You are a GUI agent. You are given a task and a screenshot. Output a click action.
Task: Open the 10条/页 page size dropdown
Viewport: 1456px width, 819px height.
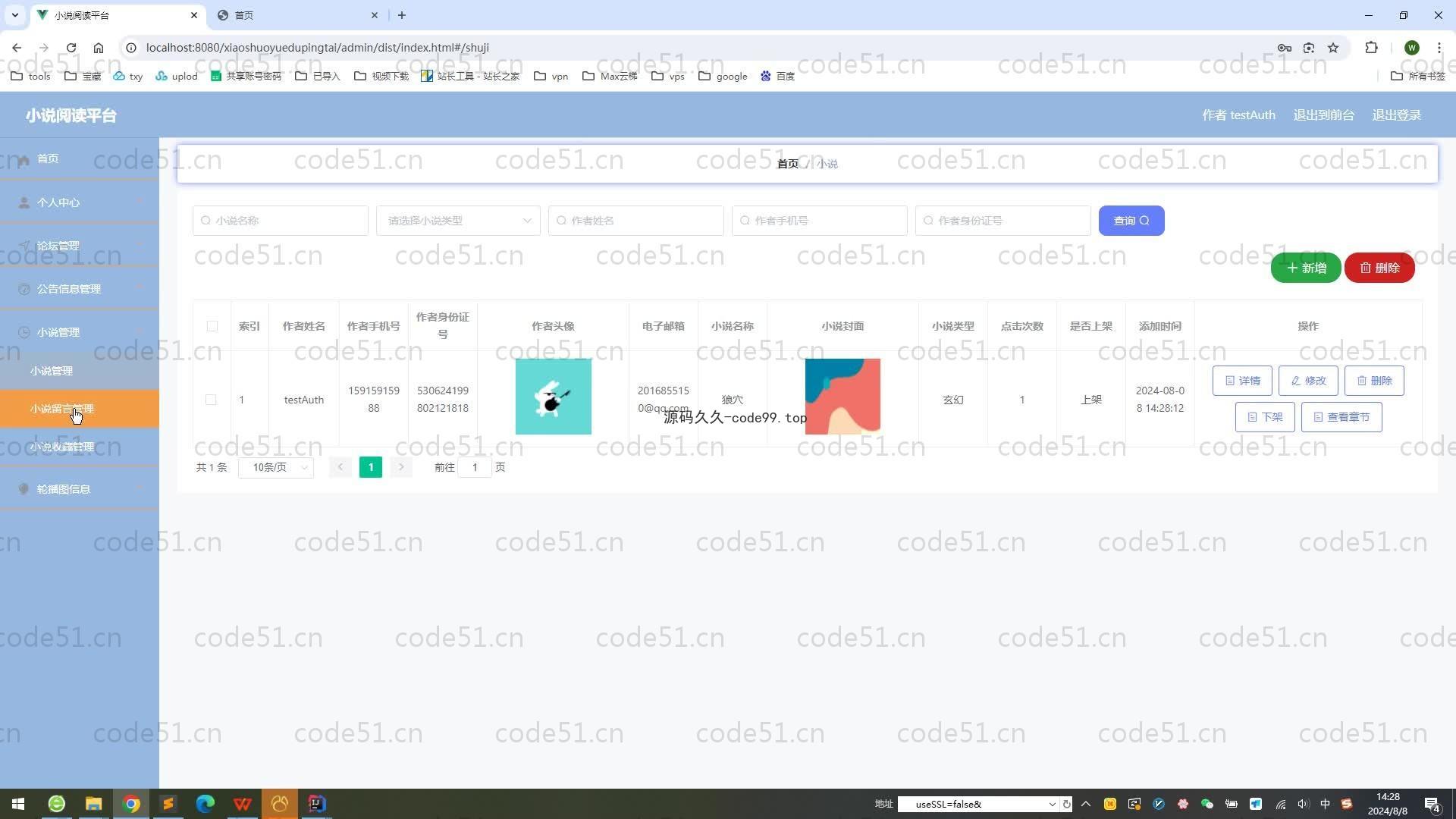[x=276, y=467]
